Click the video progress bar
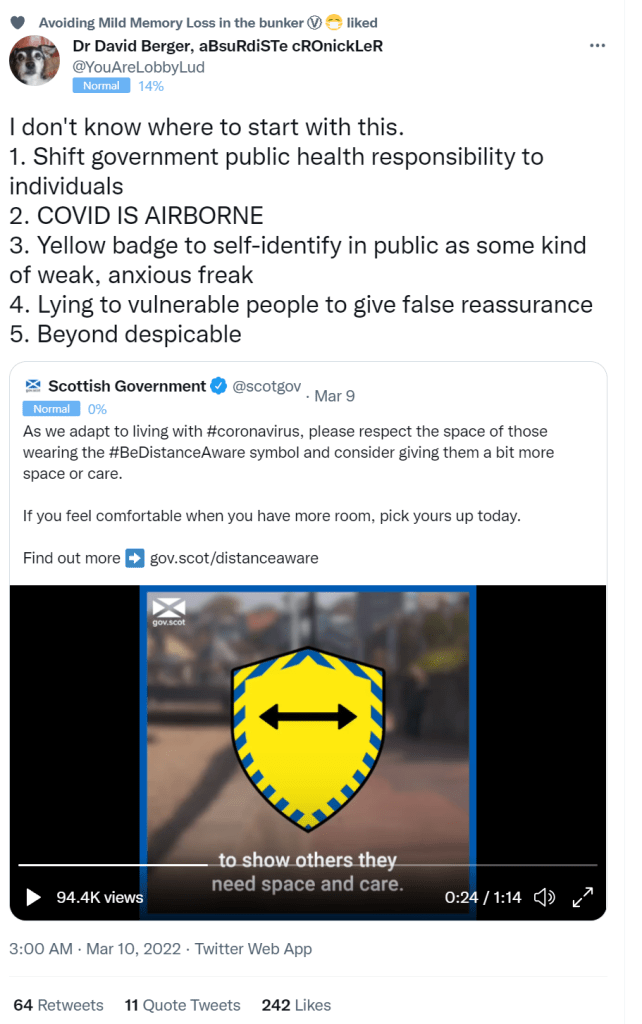Screen dimensions: 642x1024 click(308, 865)
